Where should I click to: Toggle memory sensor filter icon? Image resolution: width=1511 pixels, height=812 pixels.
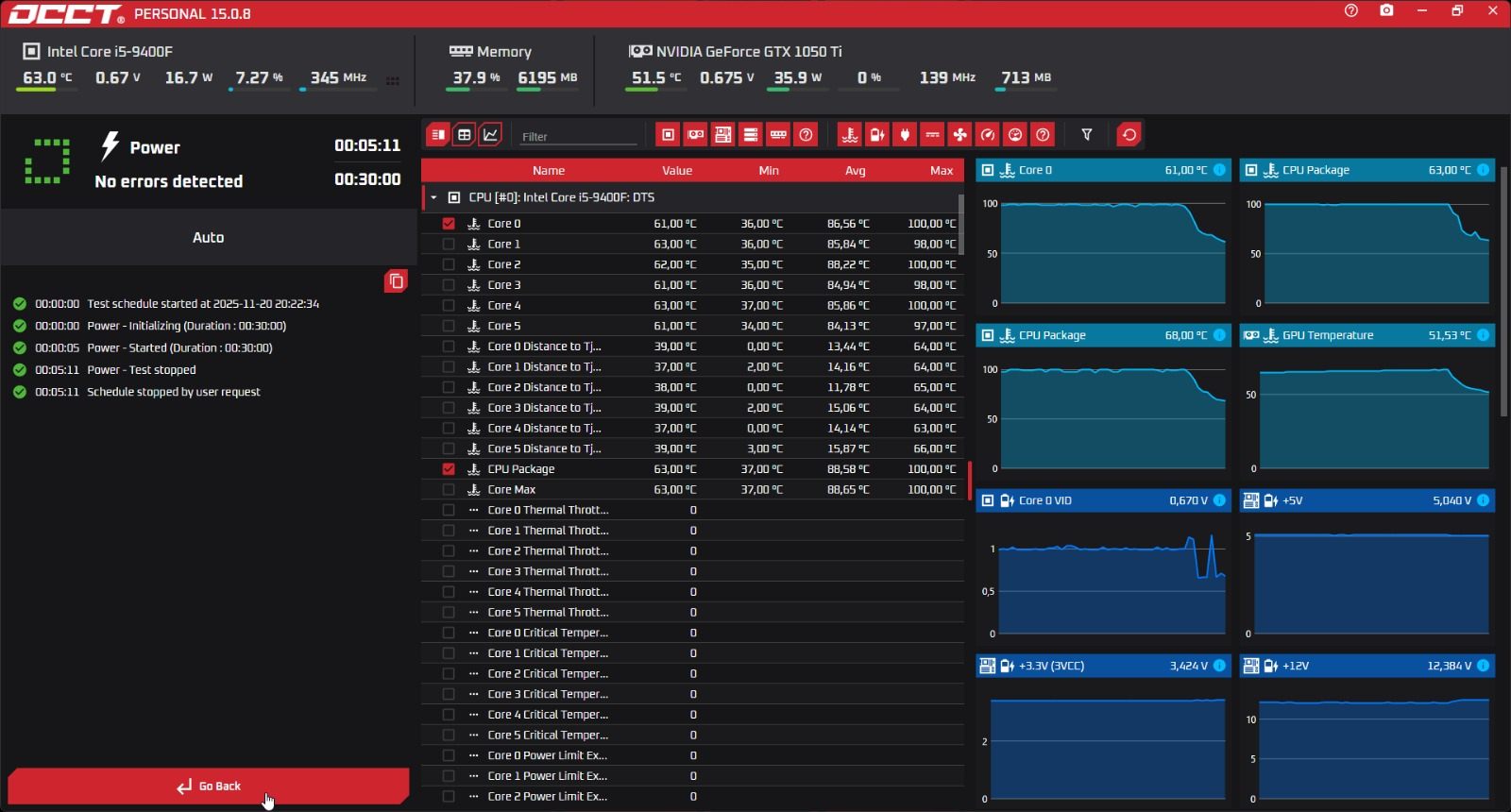coord(778,135)
